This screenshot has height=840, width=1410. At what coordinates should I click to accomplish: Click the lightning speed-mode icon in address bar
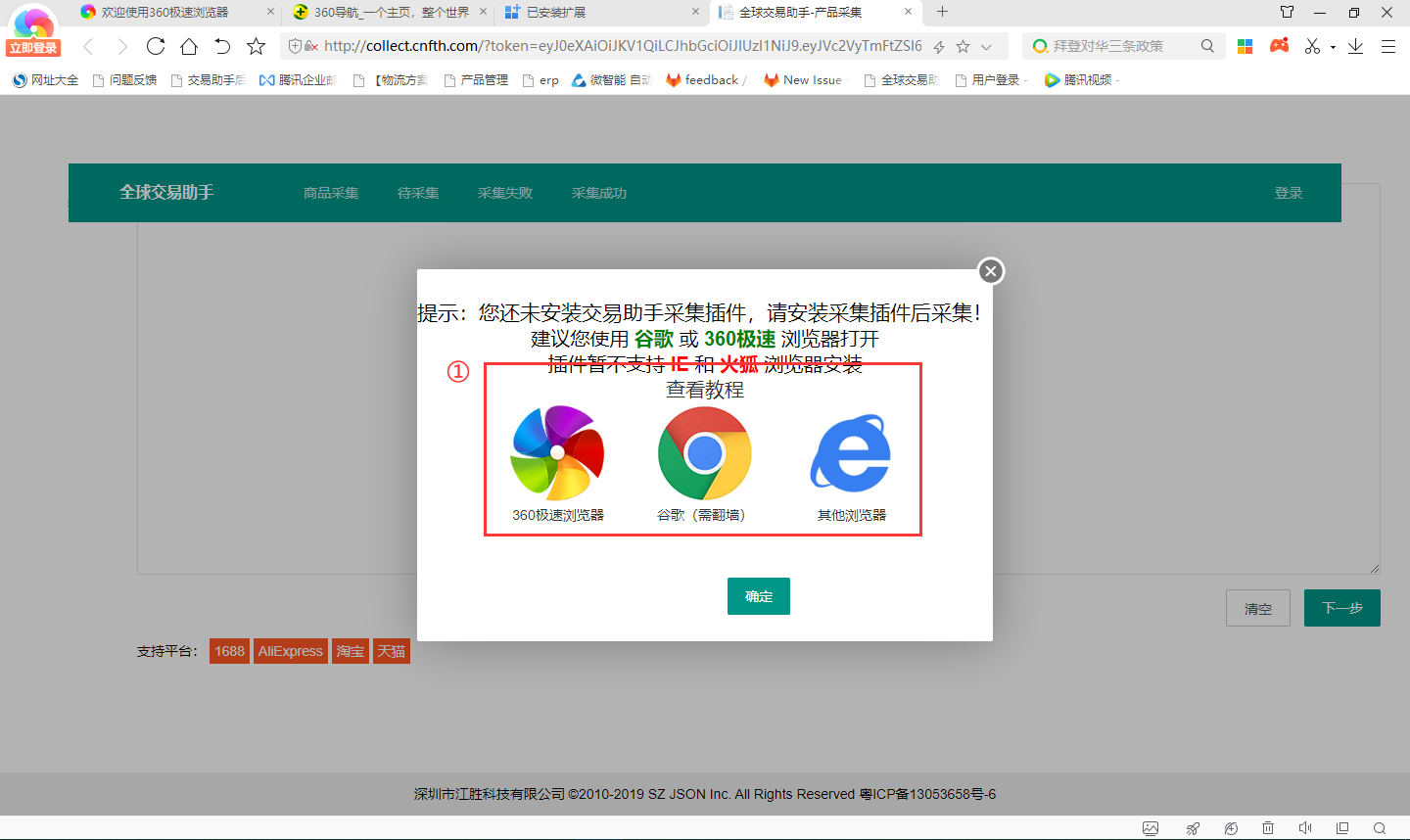(939, 46)
